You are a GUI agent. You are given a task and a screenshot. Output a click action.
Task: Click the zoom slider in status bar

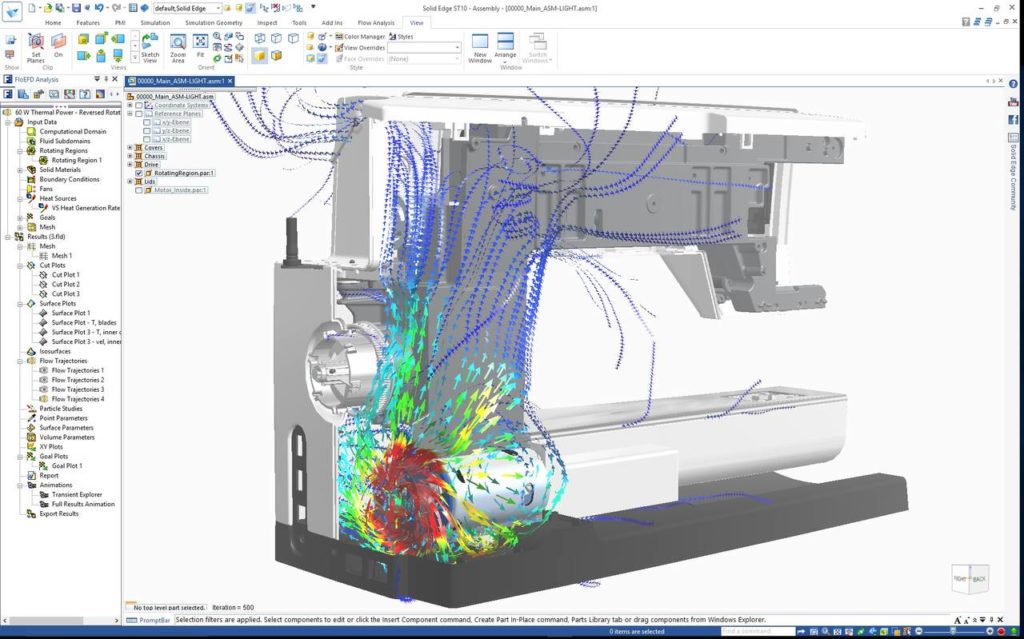(955, 632)
